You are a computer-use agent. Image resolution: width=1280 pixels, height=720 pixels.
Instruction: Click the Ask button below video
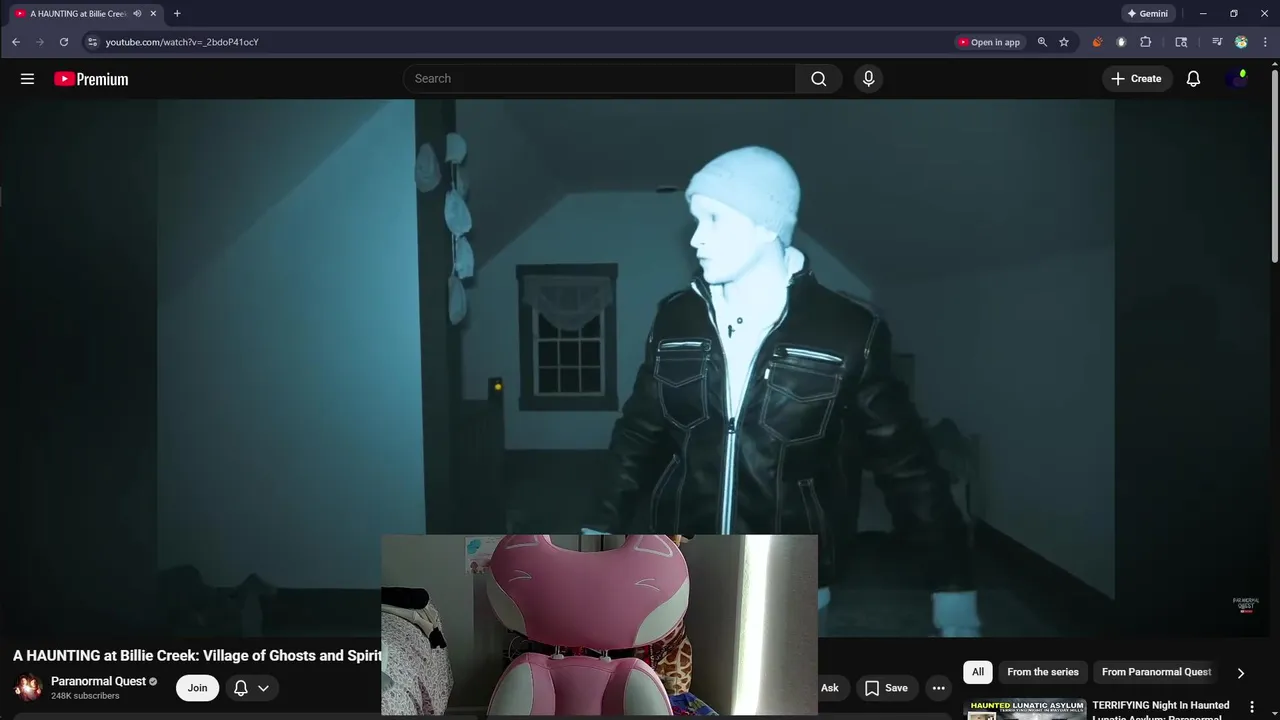[x=829, y=688]
